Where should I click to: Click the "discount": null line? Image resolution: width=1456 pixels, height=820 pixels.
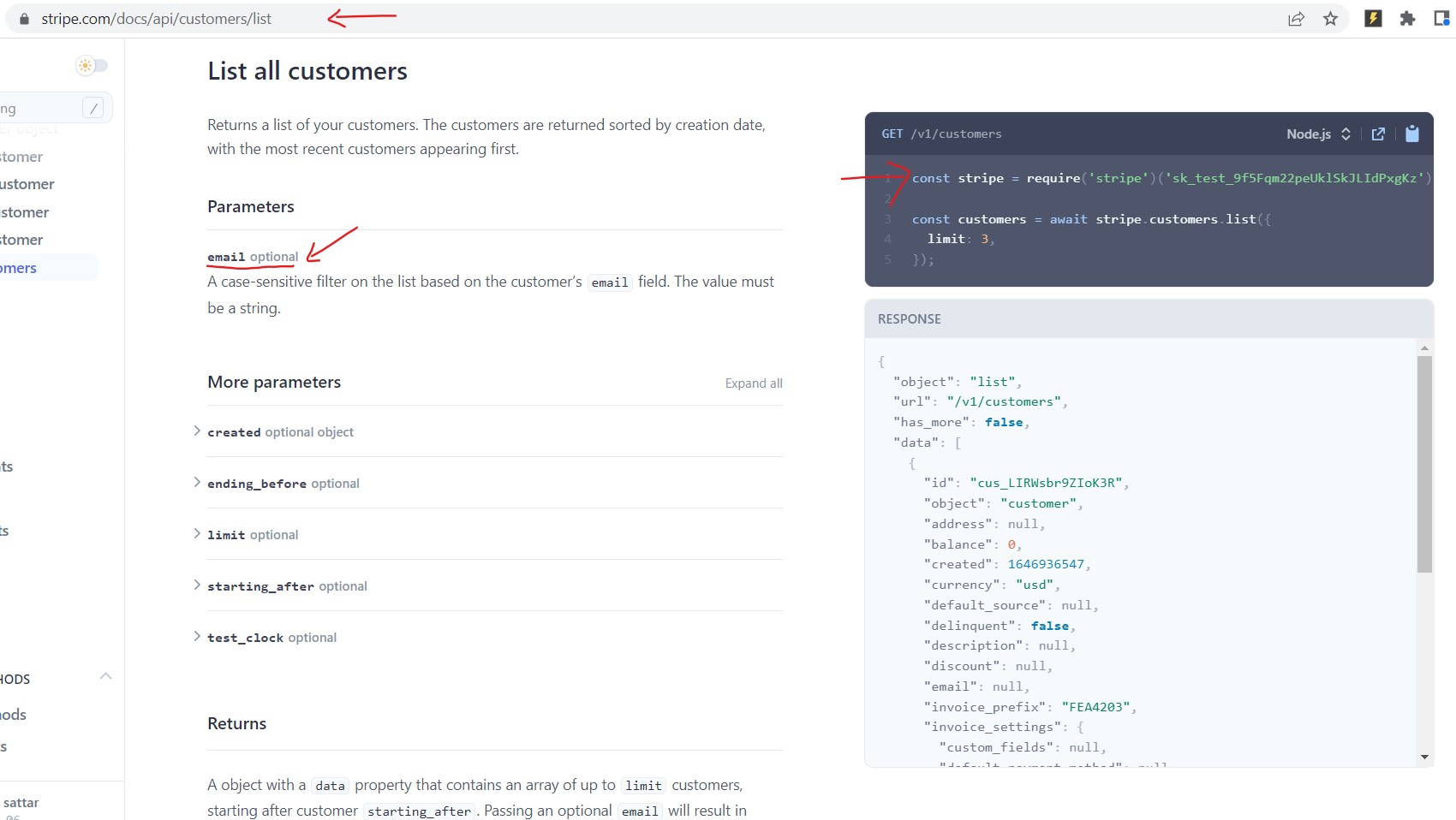(988, 666)
